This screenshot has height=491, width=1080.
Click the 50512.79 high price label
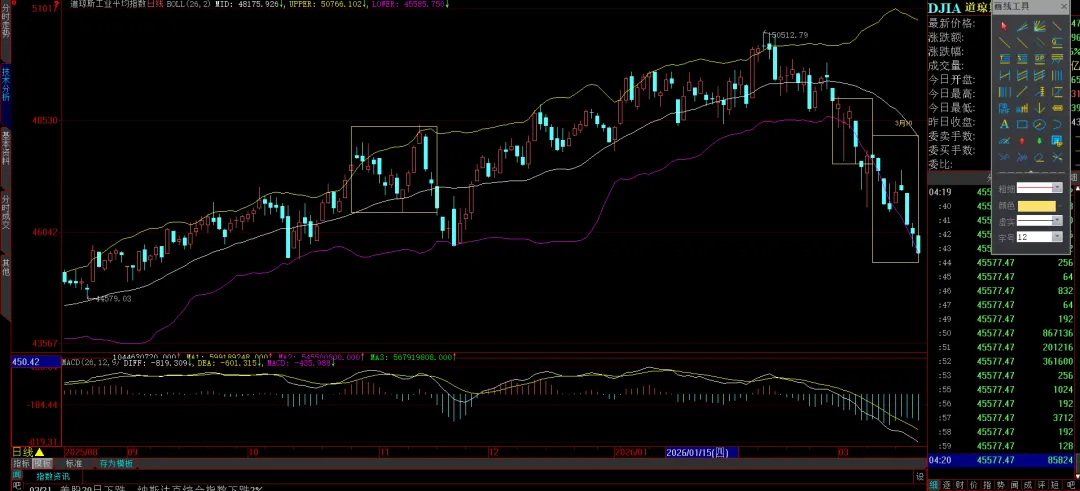point(789,35)
